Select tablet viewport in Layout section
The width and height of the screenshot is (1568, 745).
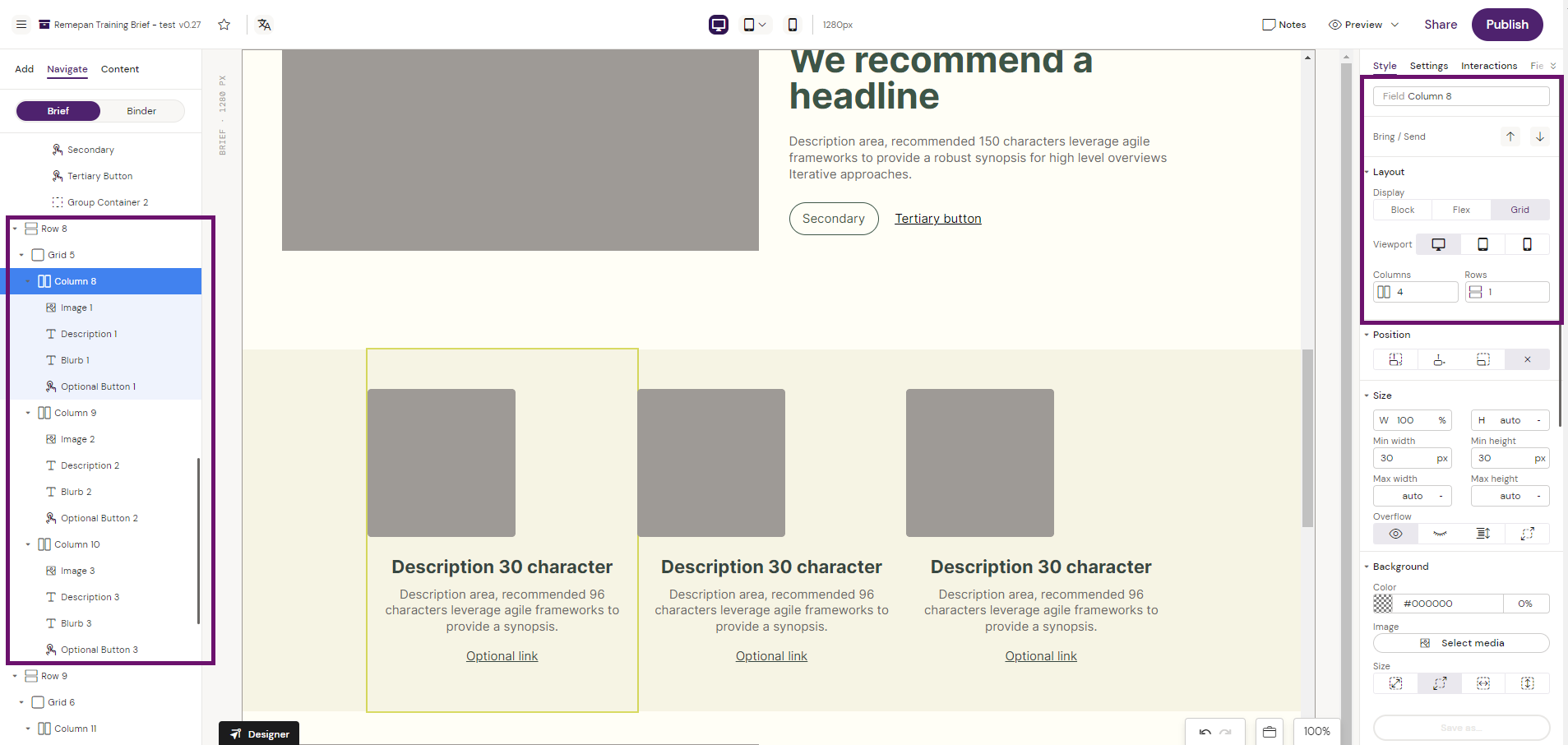coord(1482,244)
